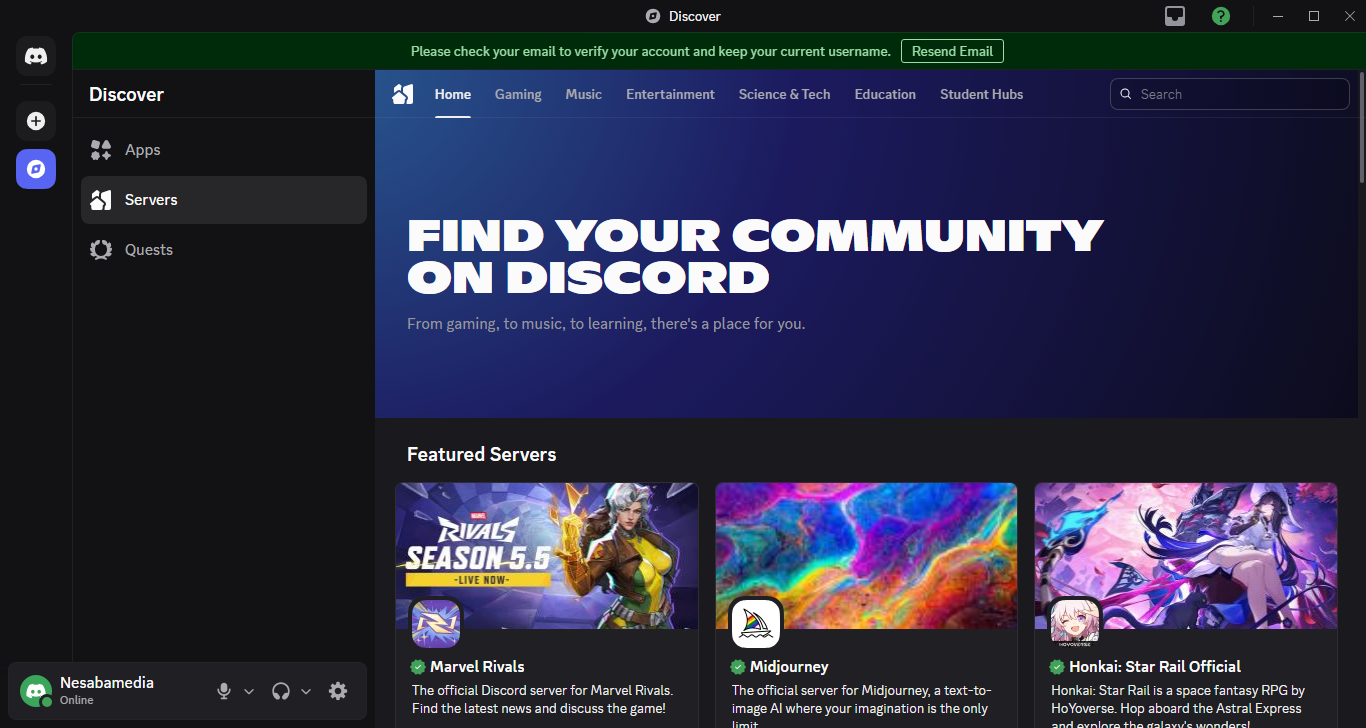The image size is (1366, 728).
Task: Open User Settings gear icon
Action: pyautogui.click(x=338, y=691)
